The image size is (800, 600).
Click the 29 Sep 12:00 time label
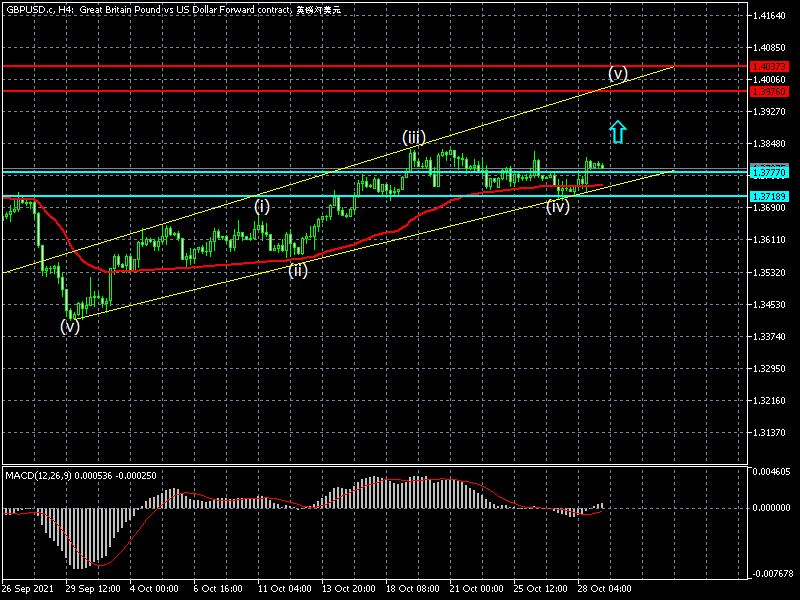(x=93, y=589)
